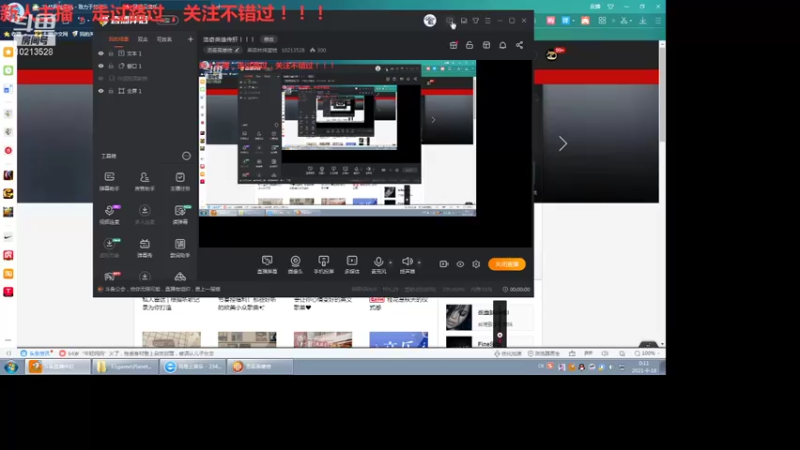Open hamburger menu in streaming app title bar
This screenshot has width=800, height=450.
click(488, 20)
